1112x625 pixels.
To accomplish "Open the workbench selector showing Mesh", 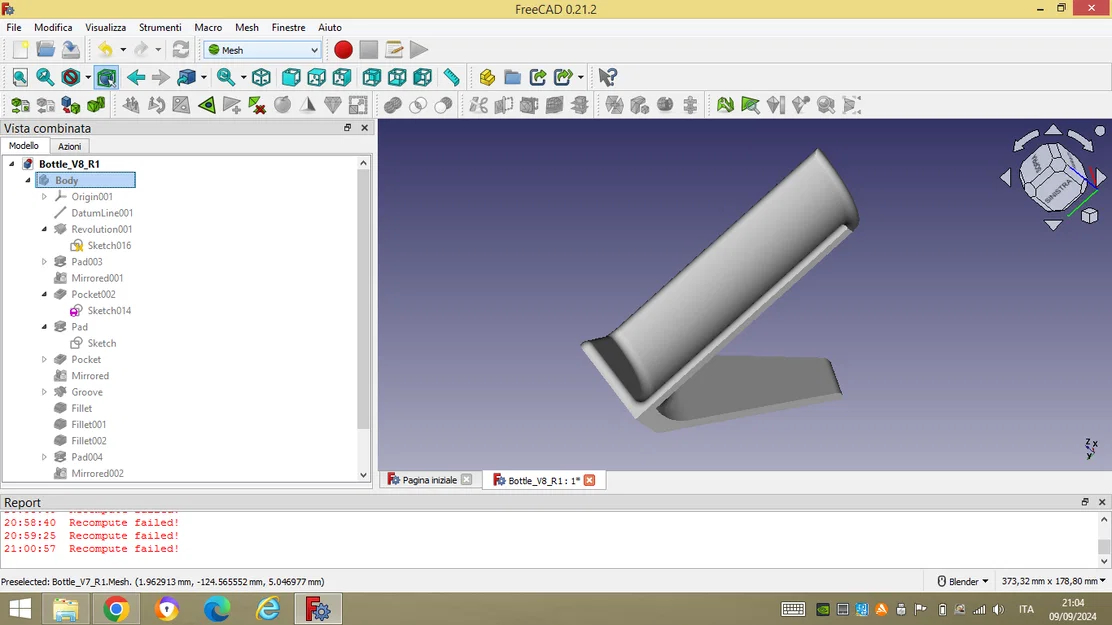I will coord(262,50).
